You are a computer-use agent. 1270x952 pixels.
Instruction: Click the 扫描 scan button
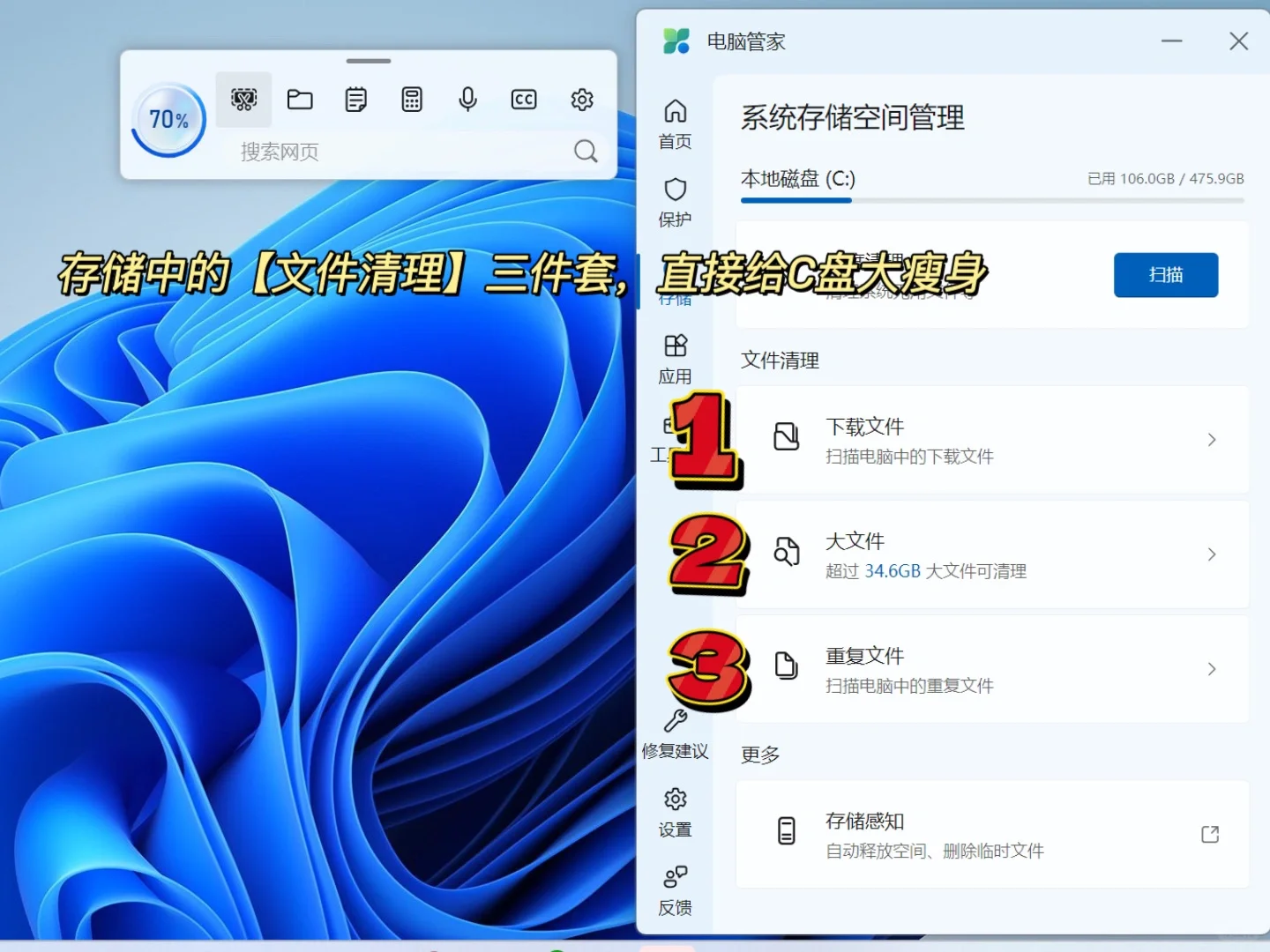click(1166, 274)
